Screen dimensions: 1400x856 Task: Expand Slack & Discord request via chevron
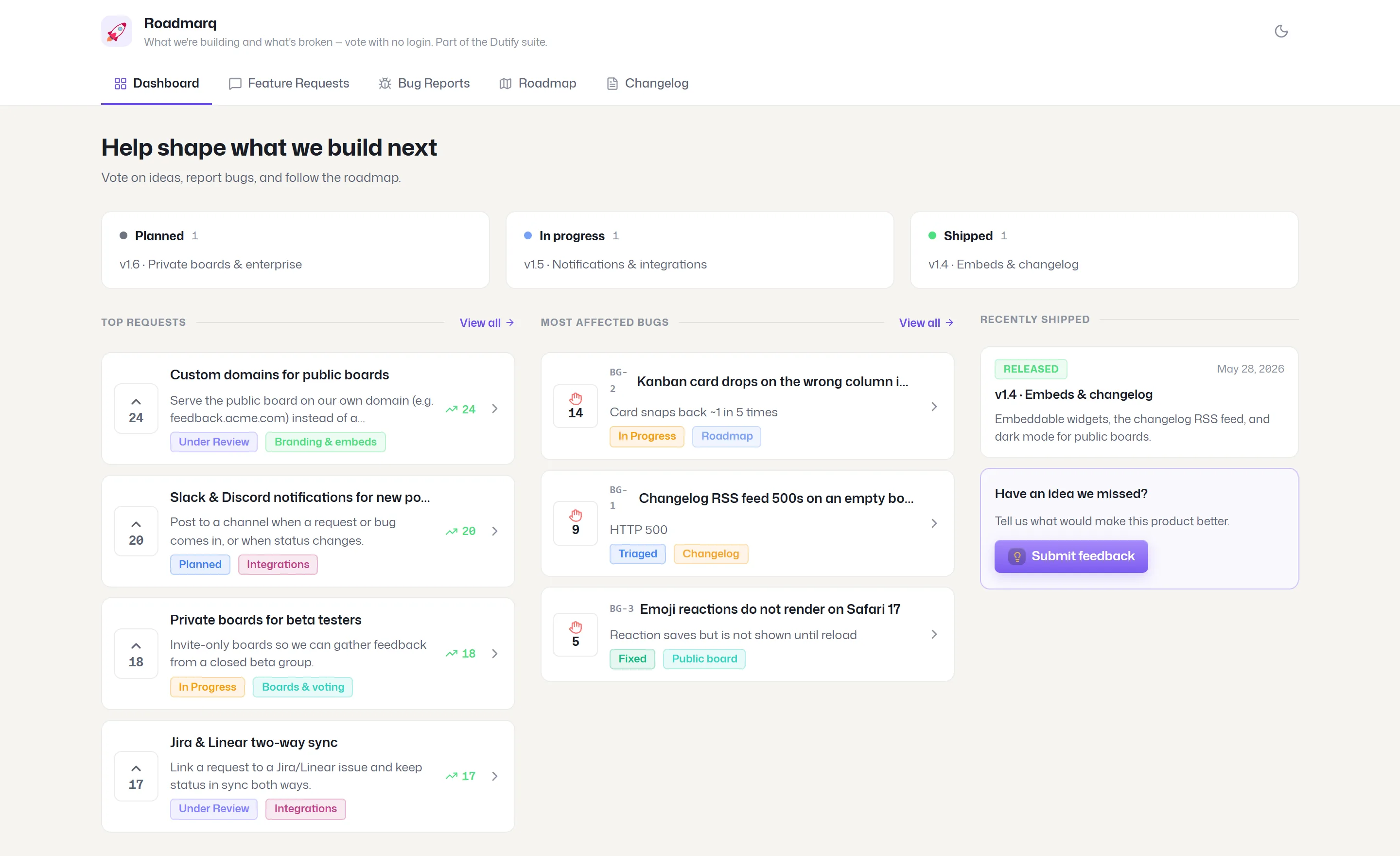(x=495, y=532)
